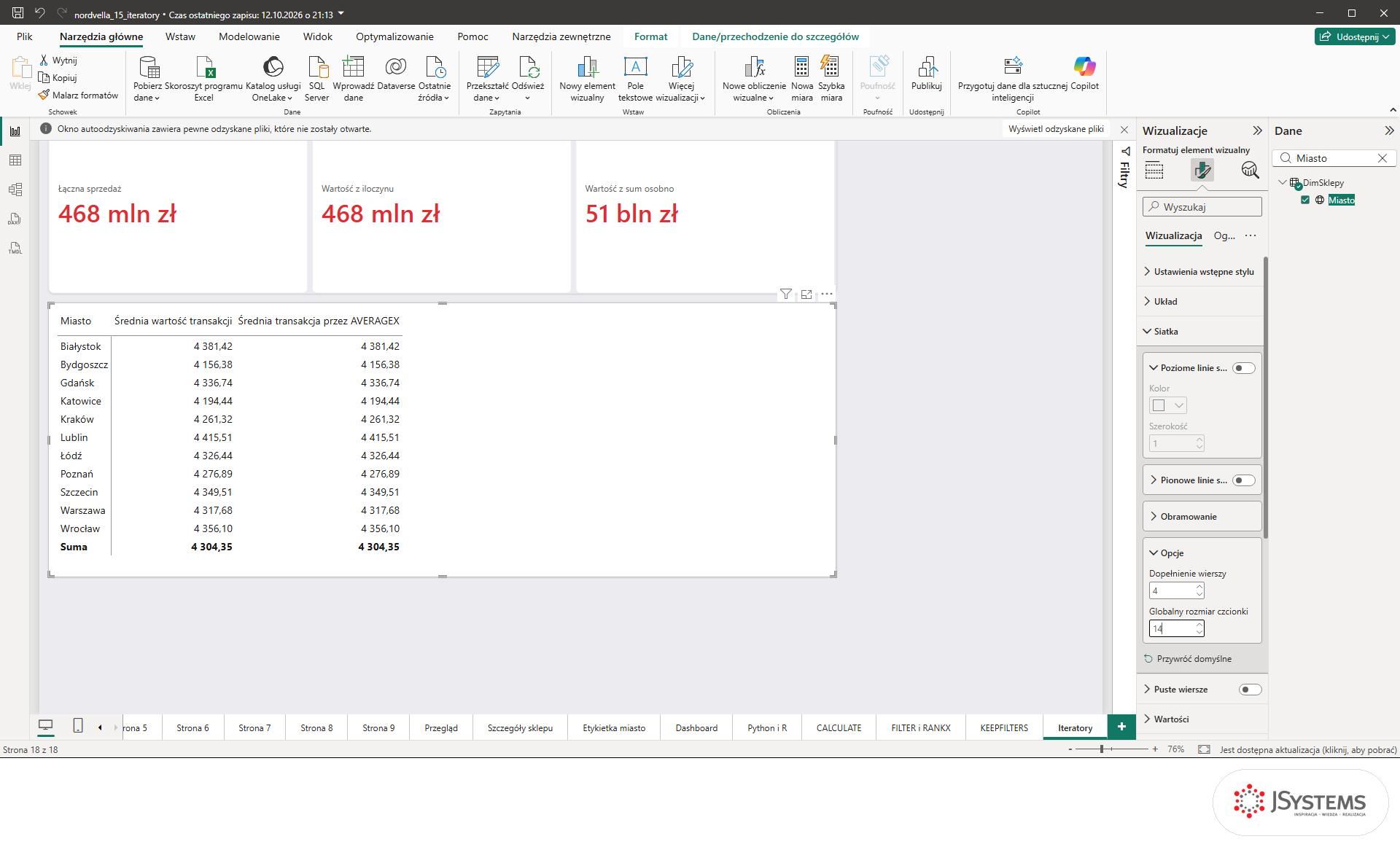Click Wyświetl odzyskane pliki button
1400x847 pixels.
(1056, 129)
